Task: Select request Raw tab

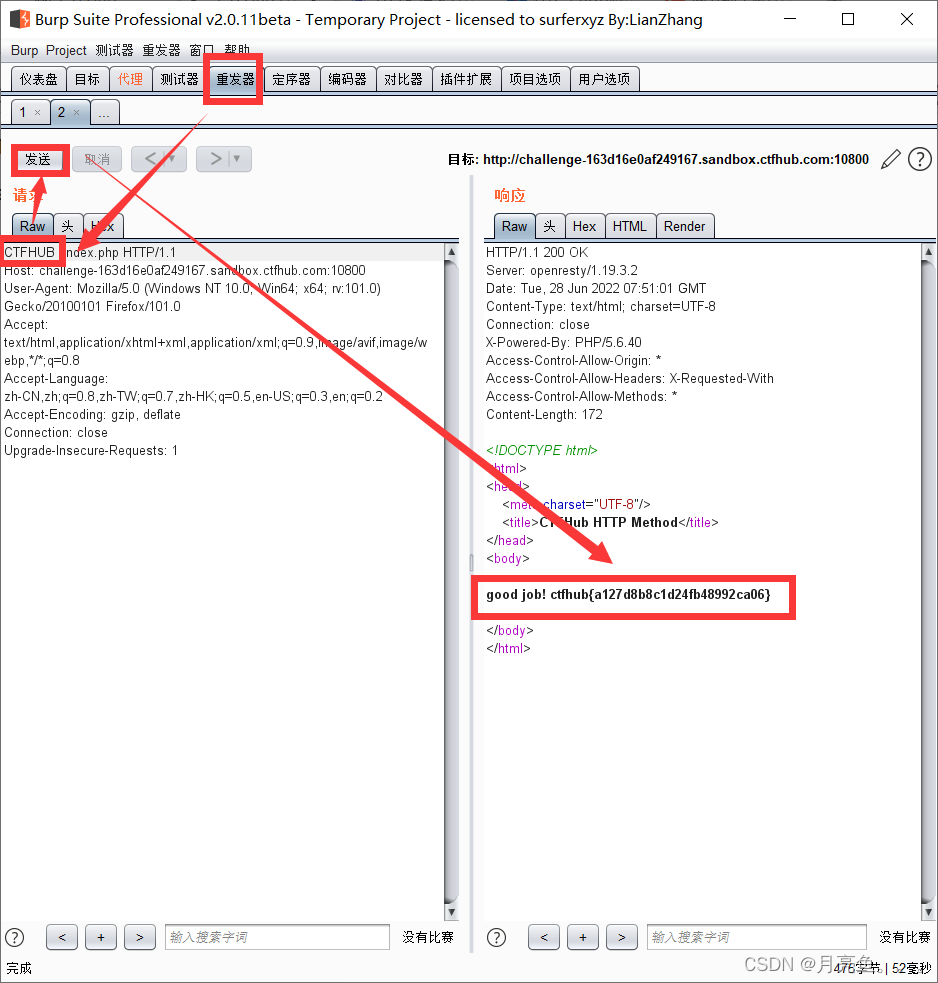Action: (33, 226)
